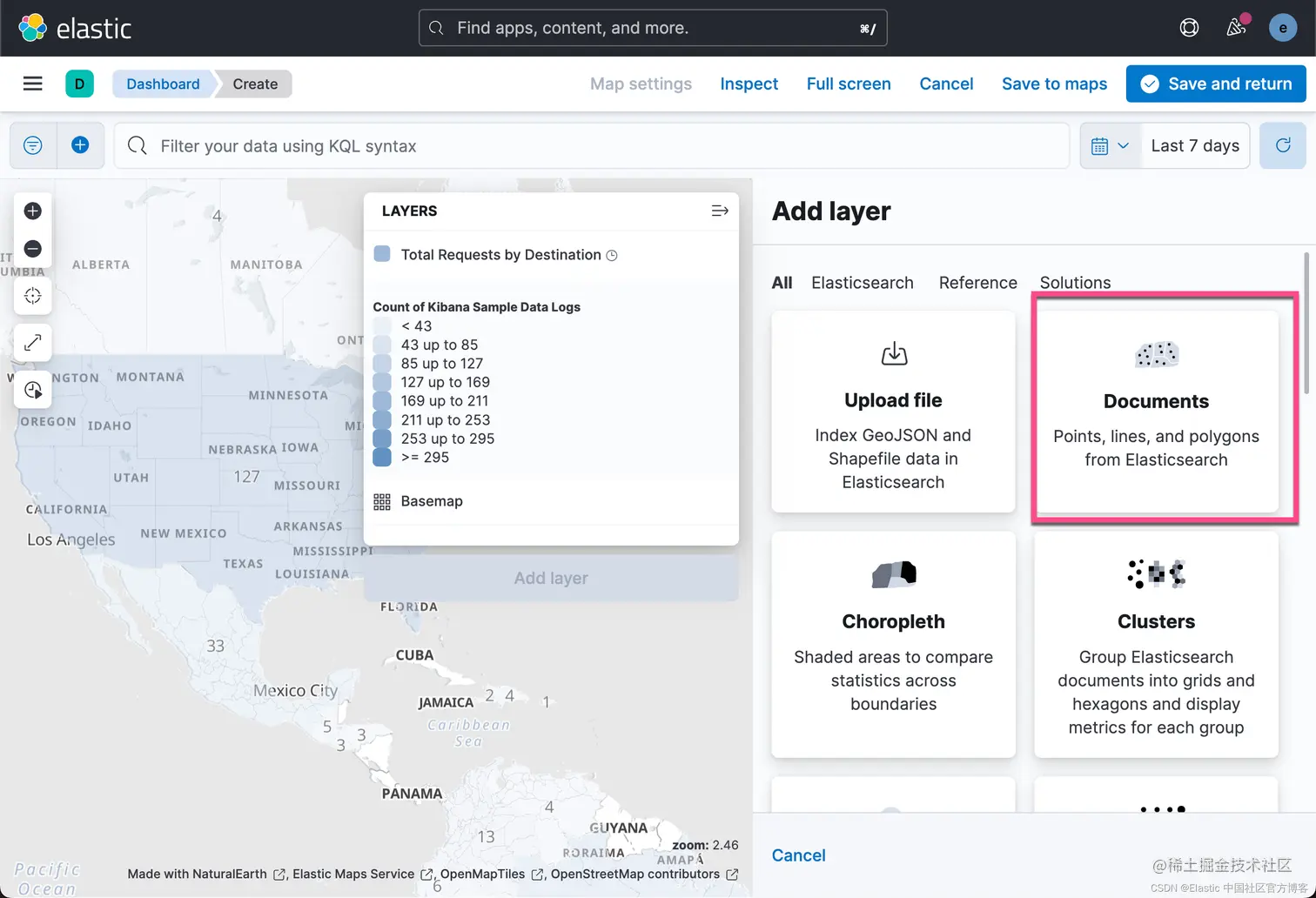Zoom out on the map
This screenshot has height=898, width=1316.
pos(33,249)
